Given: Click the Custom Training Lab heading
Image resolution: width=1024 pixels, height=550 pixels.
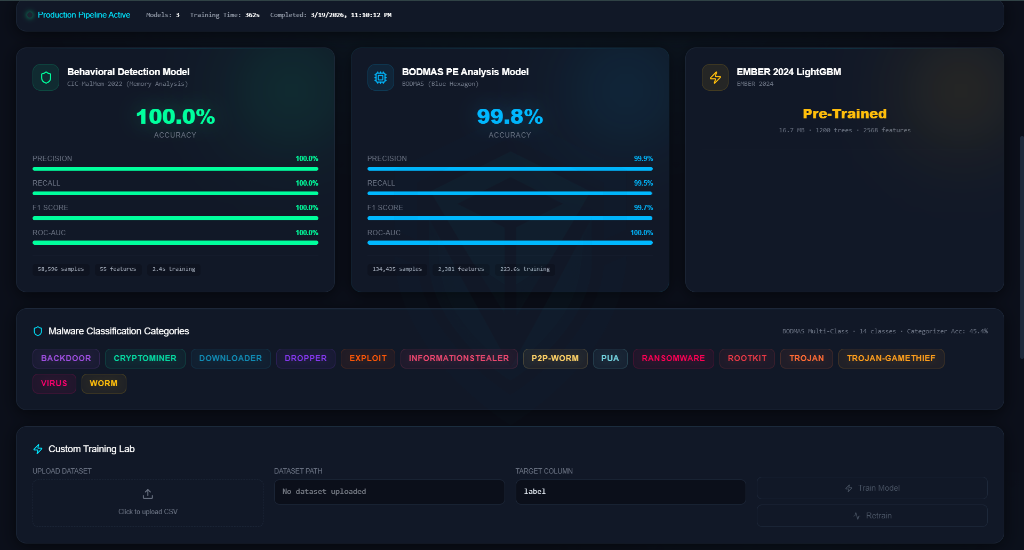Looking at the screenshot, I should pos(91,449).
